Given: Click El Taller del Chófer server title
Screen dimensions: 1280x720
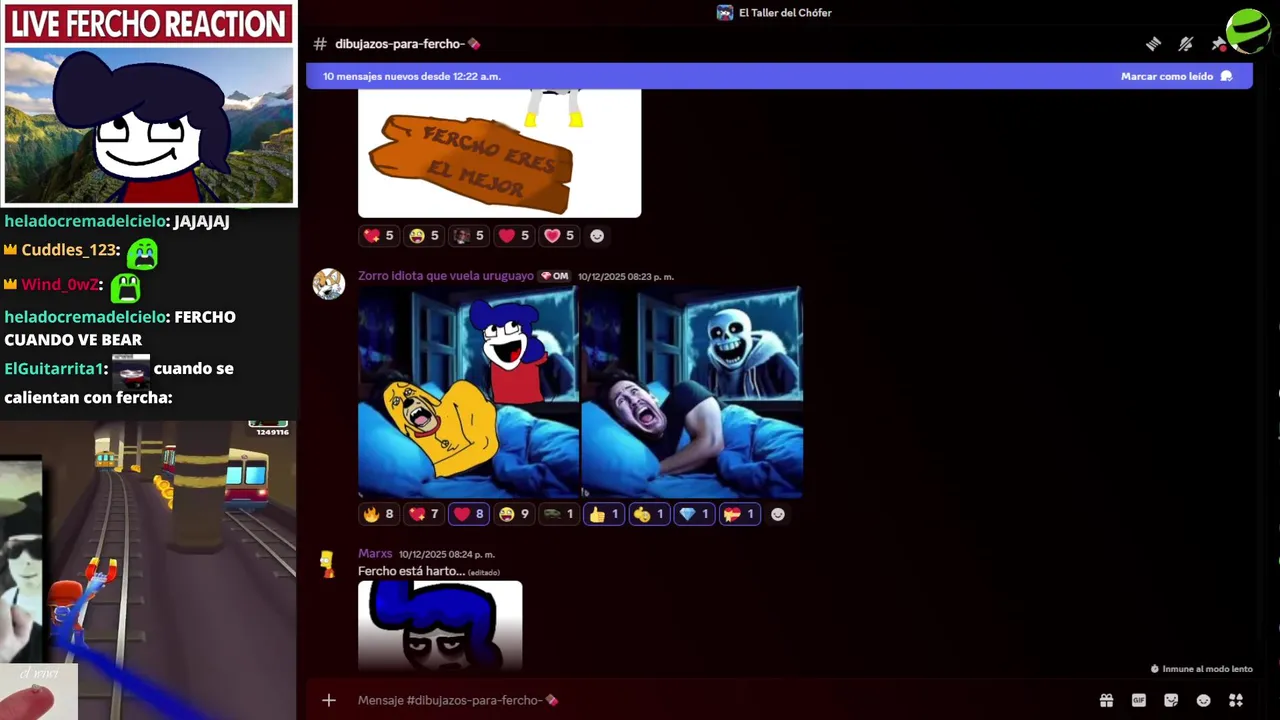Looking at the screenshot, I should 785,13.
